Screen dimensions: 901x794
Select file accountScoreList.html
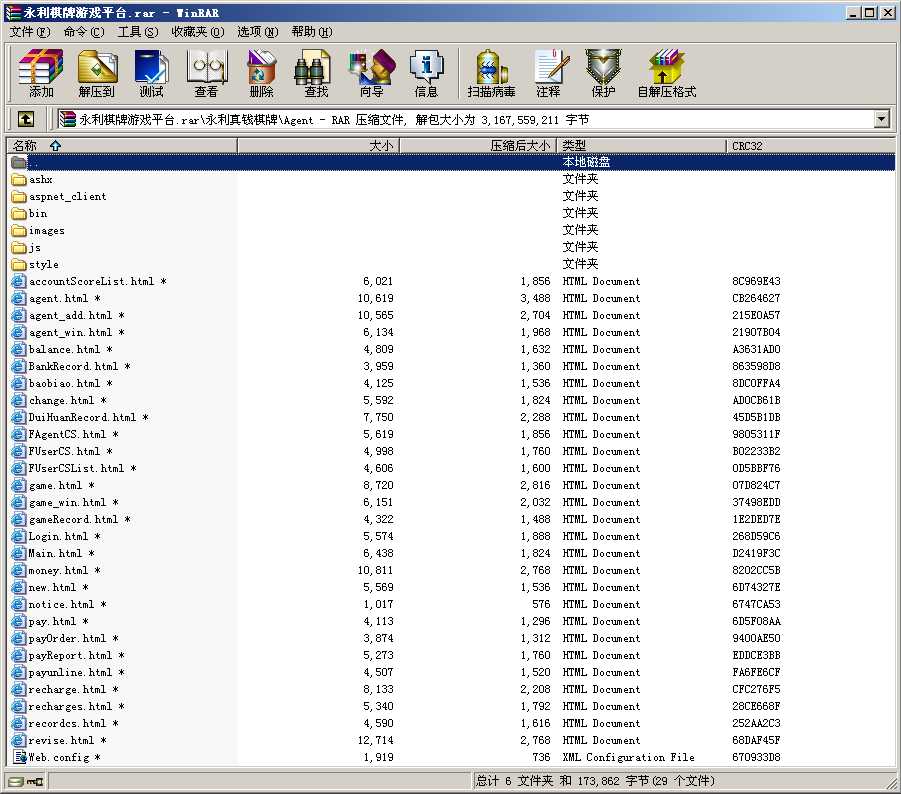point(91,282)
